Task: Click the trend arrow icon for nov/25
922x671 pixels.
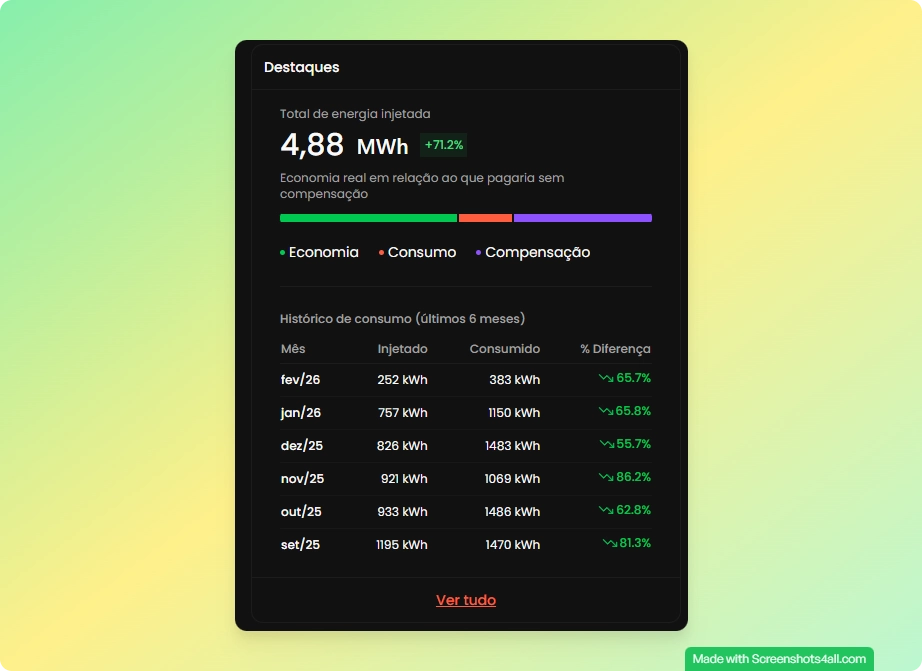Action: point(606,477)
